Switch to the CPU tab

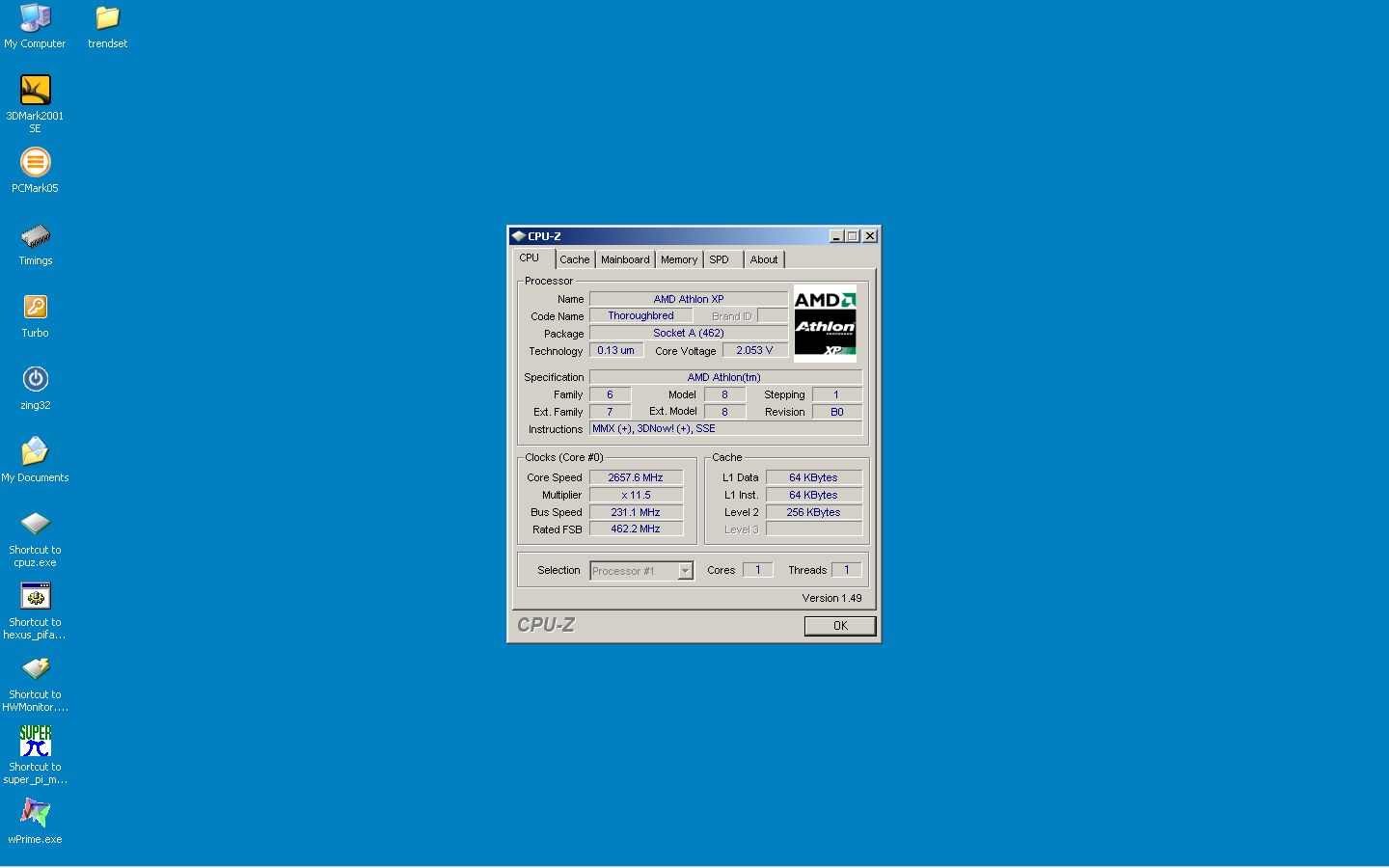pos(530,258)
